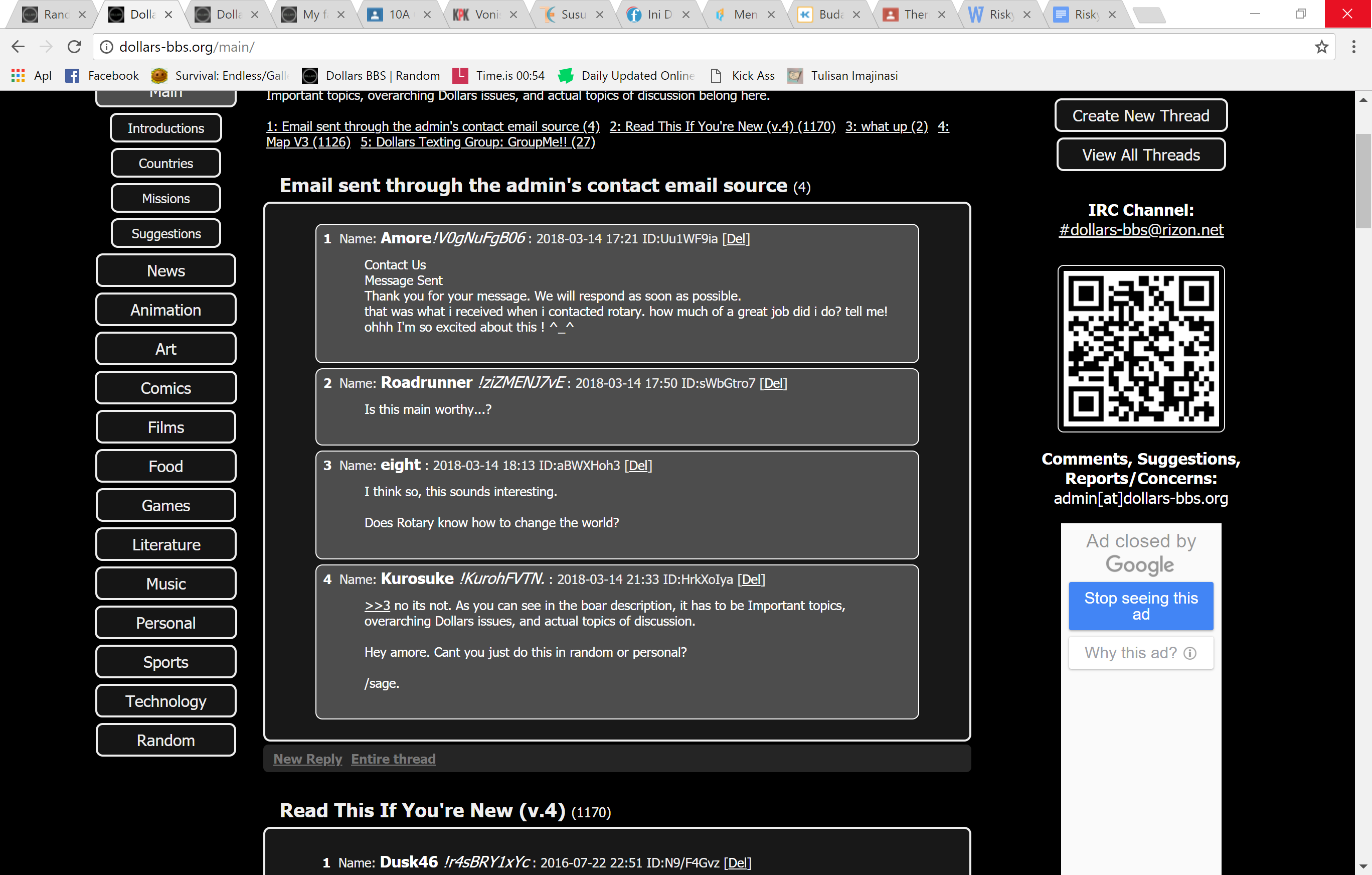Click the Random sidebar icon

click(x=165, y=740)
